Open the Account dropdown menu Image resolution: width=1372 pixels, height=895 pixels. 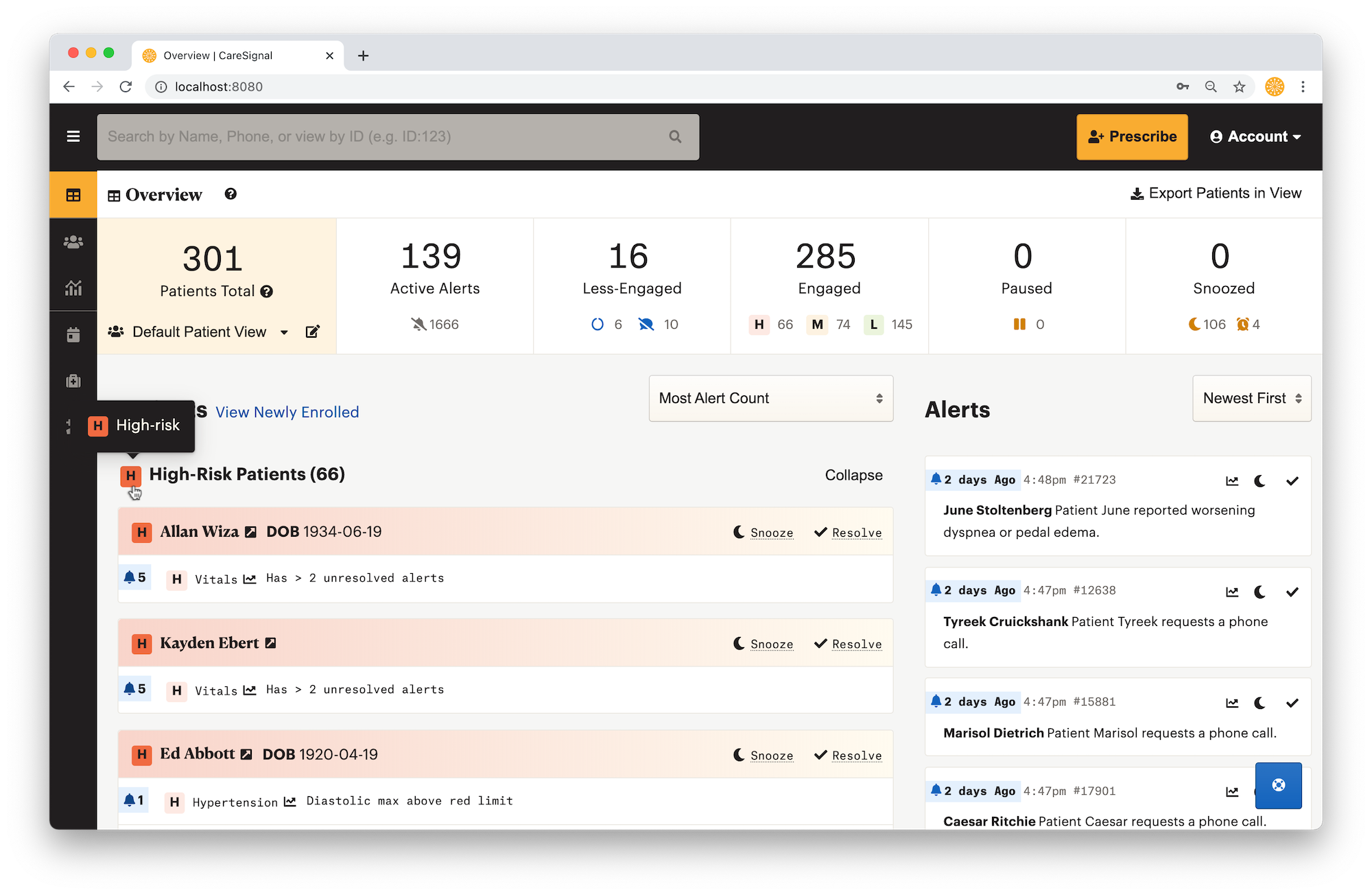point(1255,137)
